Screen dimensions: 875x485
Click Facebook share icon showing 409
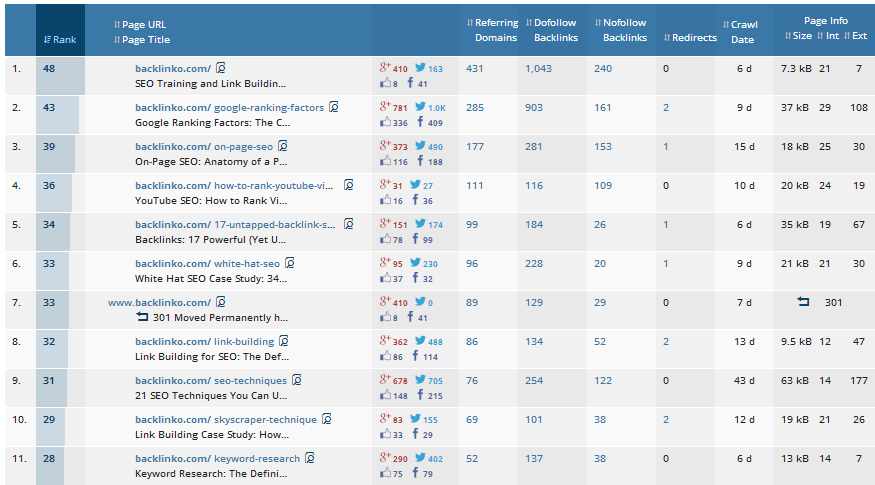(x=420, y=122)
